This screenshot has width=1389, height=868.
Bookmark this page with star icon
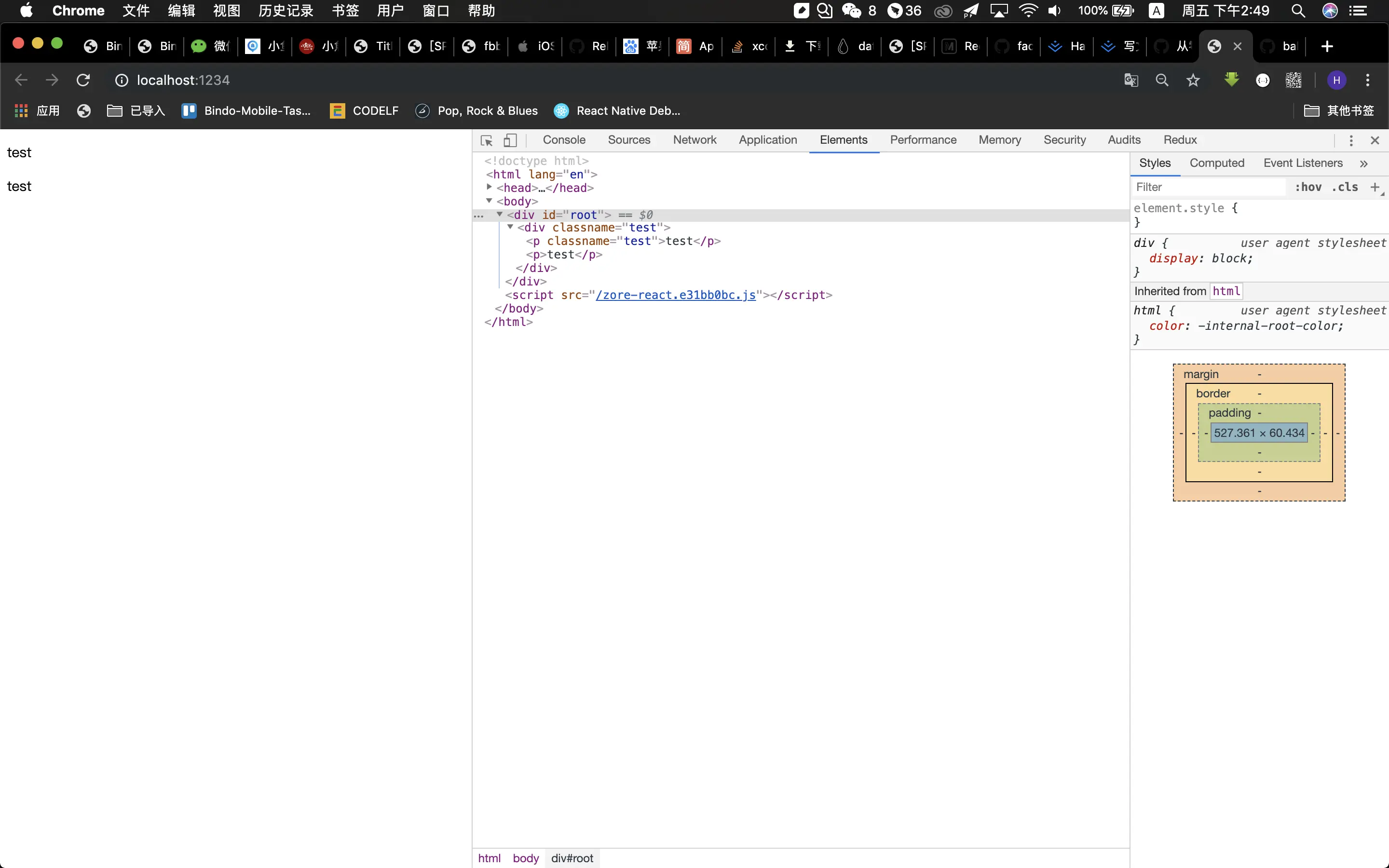click(1193, 81)
